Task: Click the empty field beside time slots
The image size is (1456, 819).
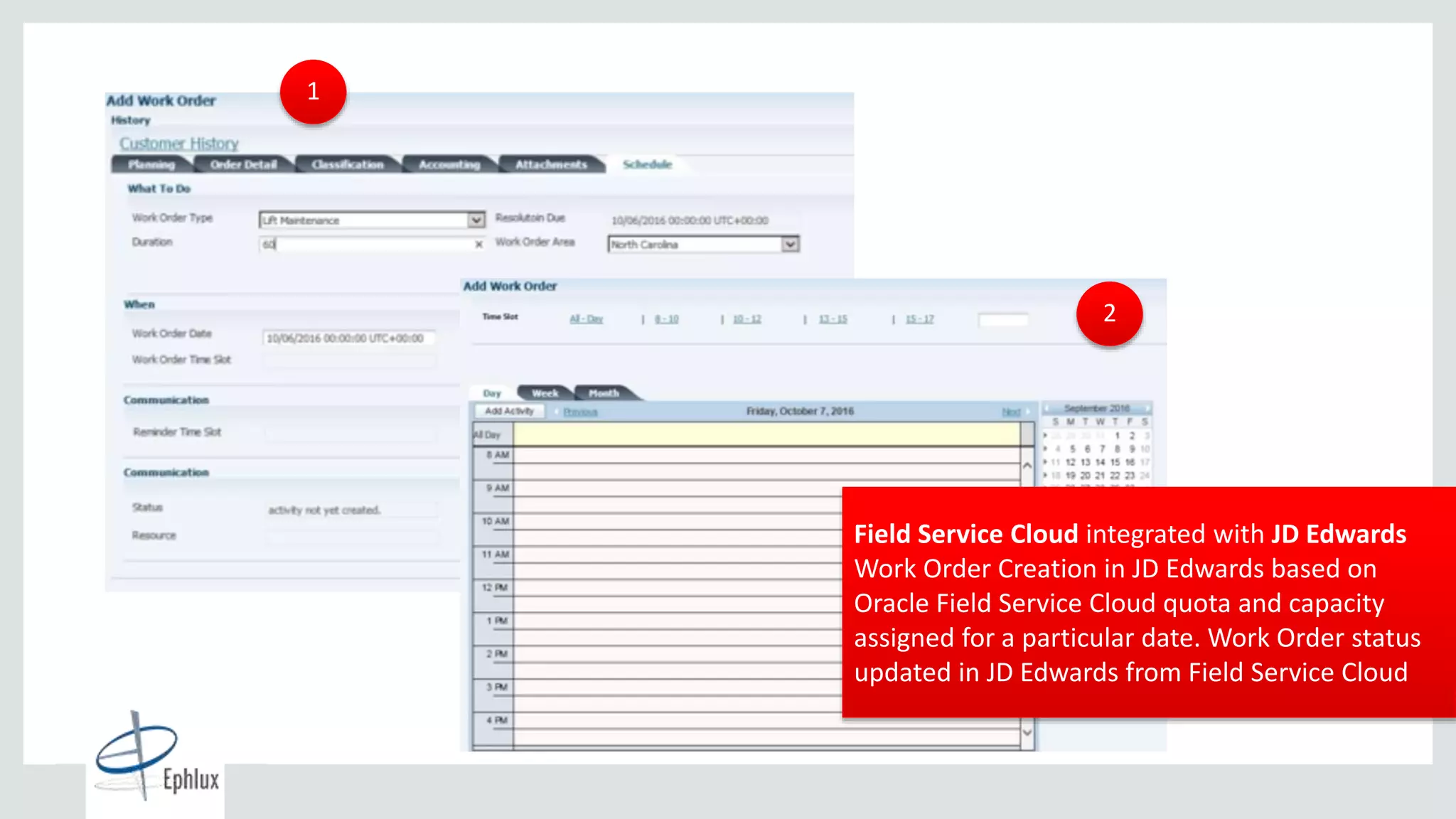Action: click(x=1003, y=320)
